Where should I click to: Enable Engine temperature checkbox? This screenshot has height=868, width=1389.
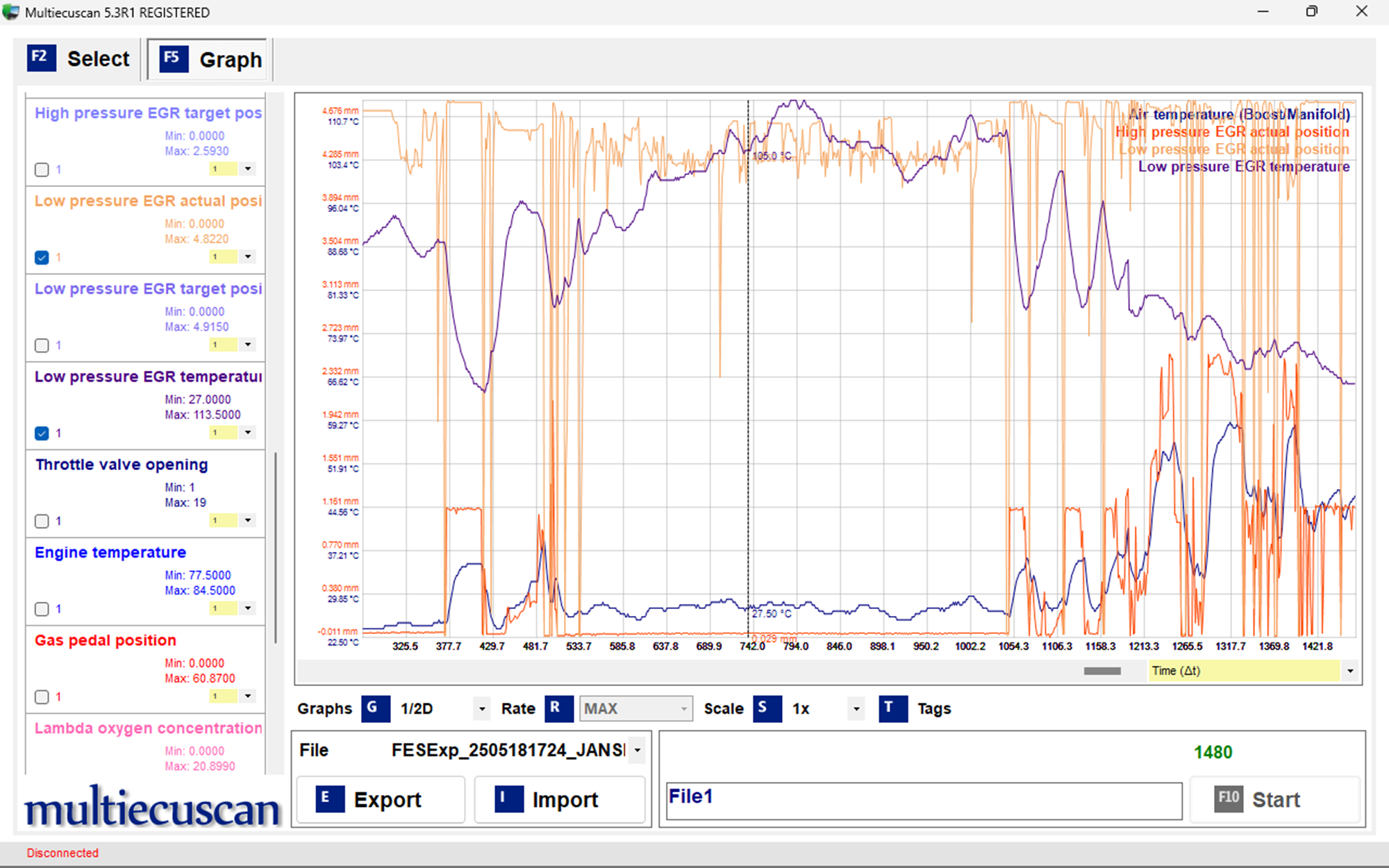tap(42, 609)
